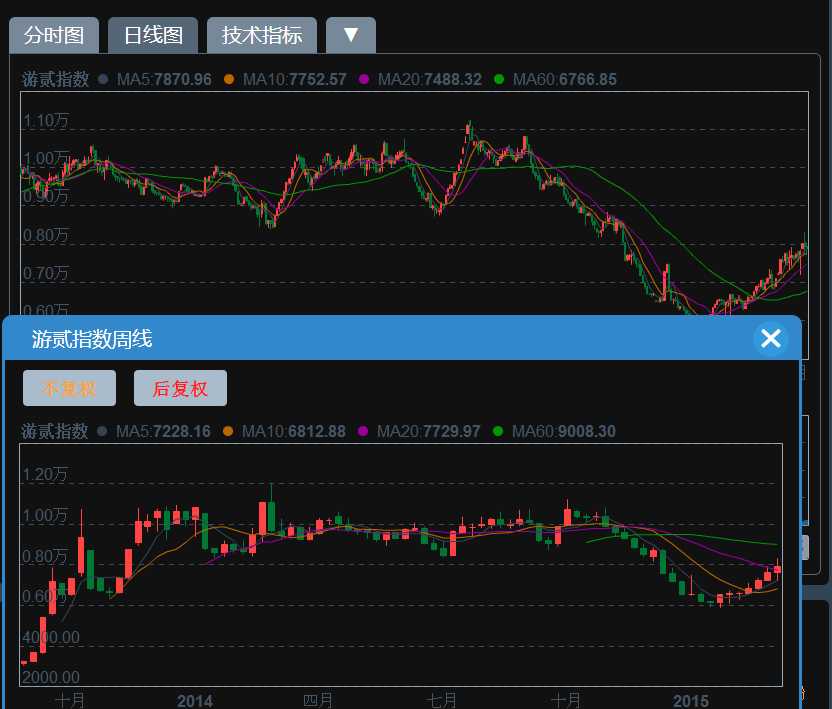Select the 2014 marker on weekly time axis
The height and width of the screenshot is (709, 832).
[x=195, y=700]
